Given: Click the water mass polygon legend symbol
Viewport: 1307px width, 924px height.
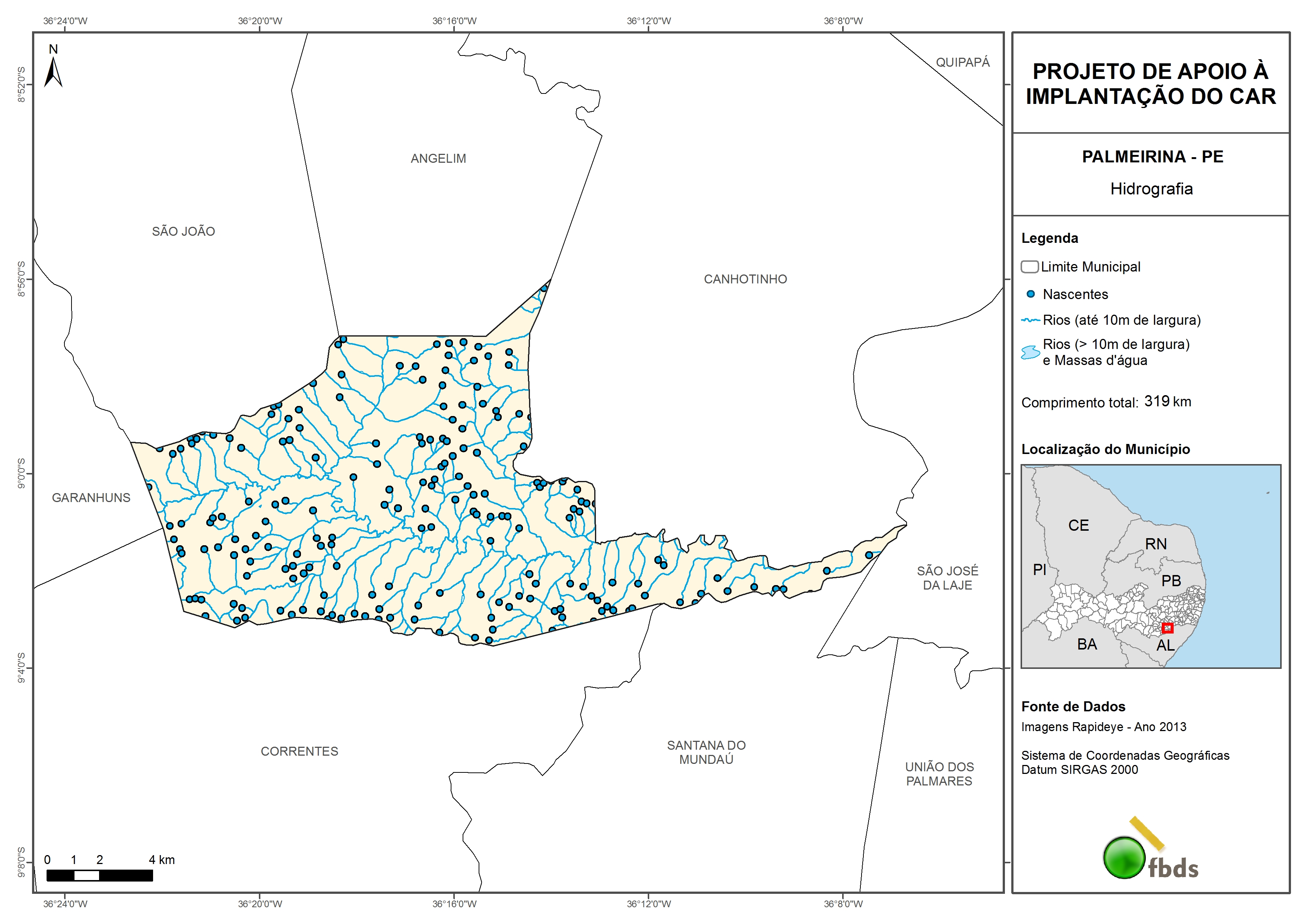Looking at the screenshot, I should [1030, 352].
